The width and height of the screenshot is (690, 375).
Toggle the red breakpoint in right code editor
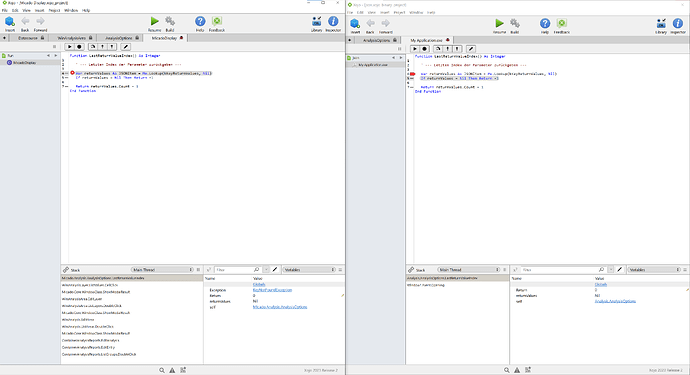(x=412, y=74)
